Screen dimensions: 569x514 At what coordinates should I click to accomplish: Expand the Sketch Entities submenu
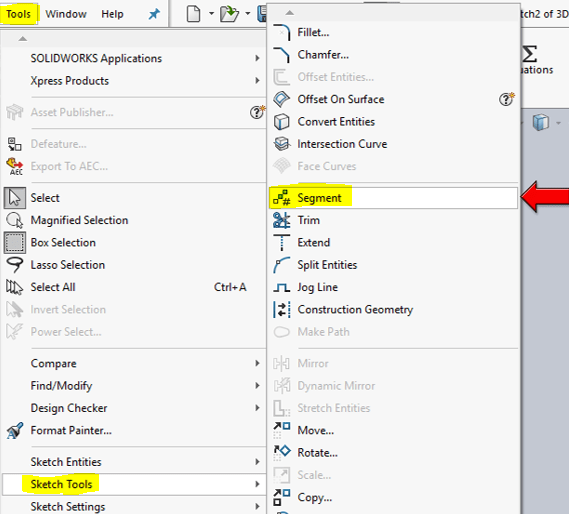click(134, 462)
